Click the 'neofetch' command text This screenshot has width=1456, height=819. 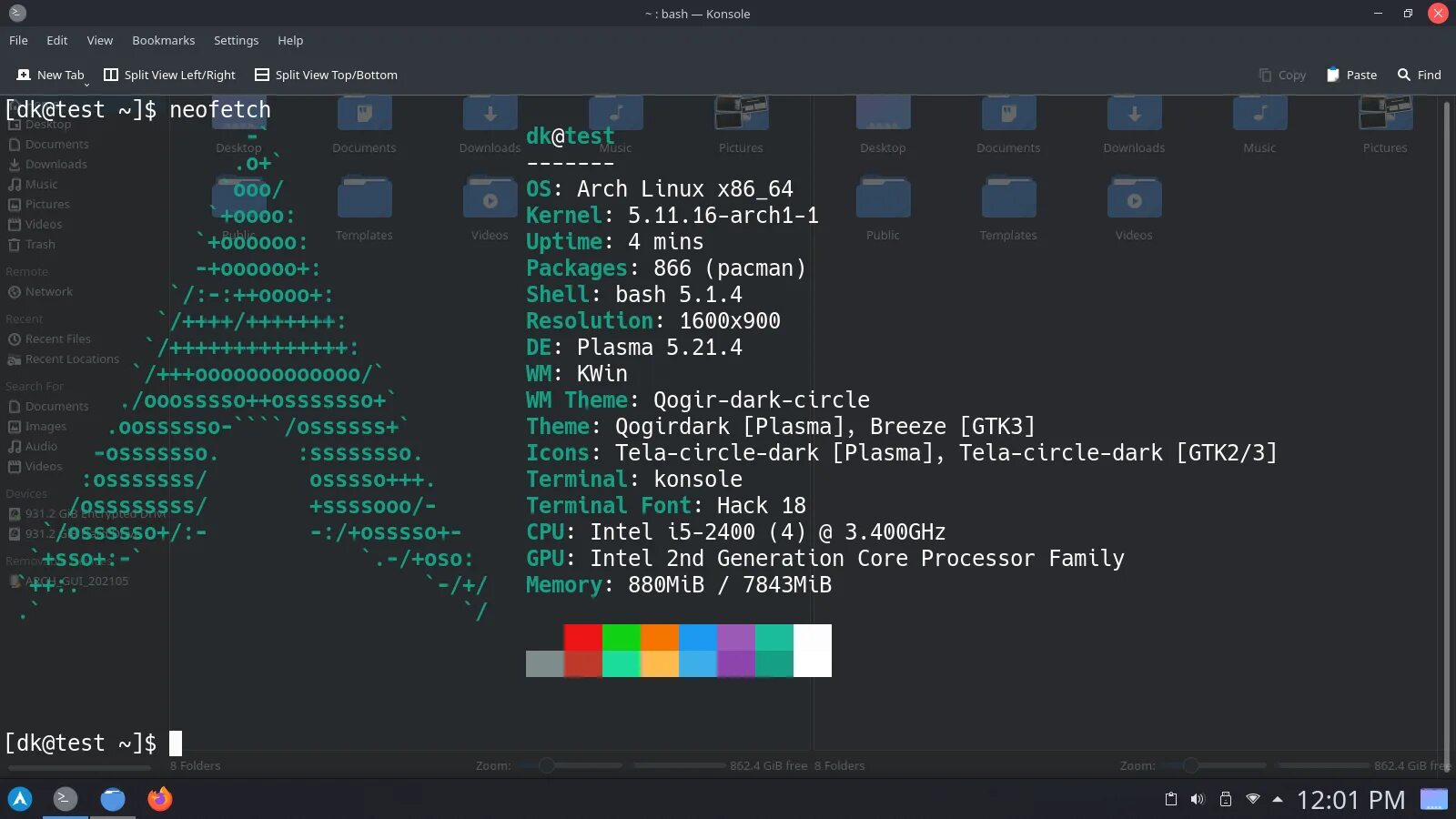click(220, 109)
